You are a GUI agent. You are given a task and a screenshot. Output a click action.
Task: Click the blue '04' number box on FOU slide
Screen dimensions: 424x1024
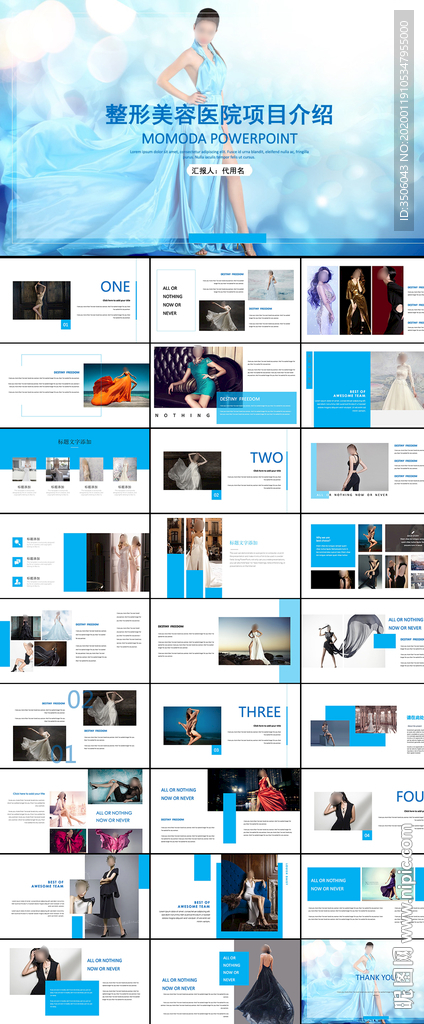click(367, 835)
